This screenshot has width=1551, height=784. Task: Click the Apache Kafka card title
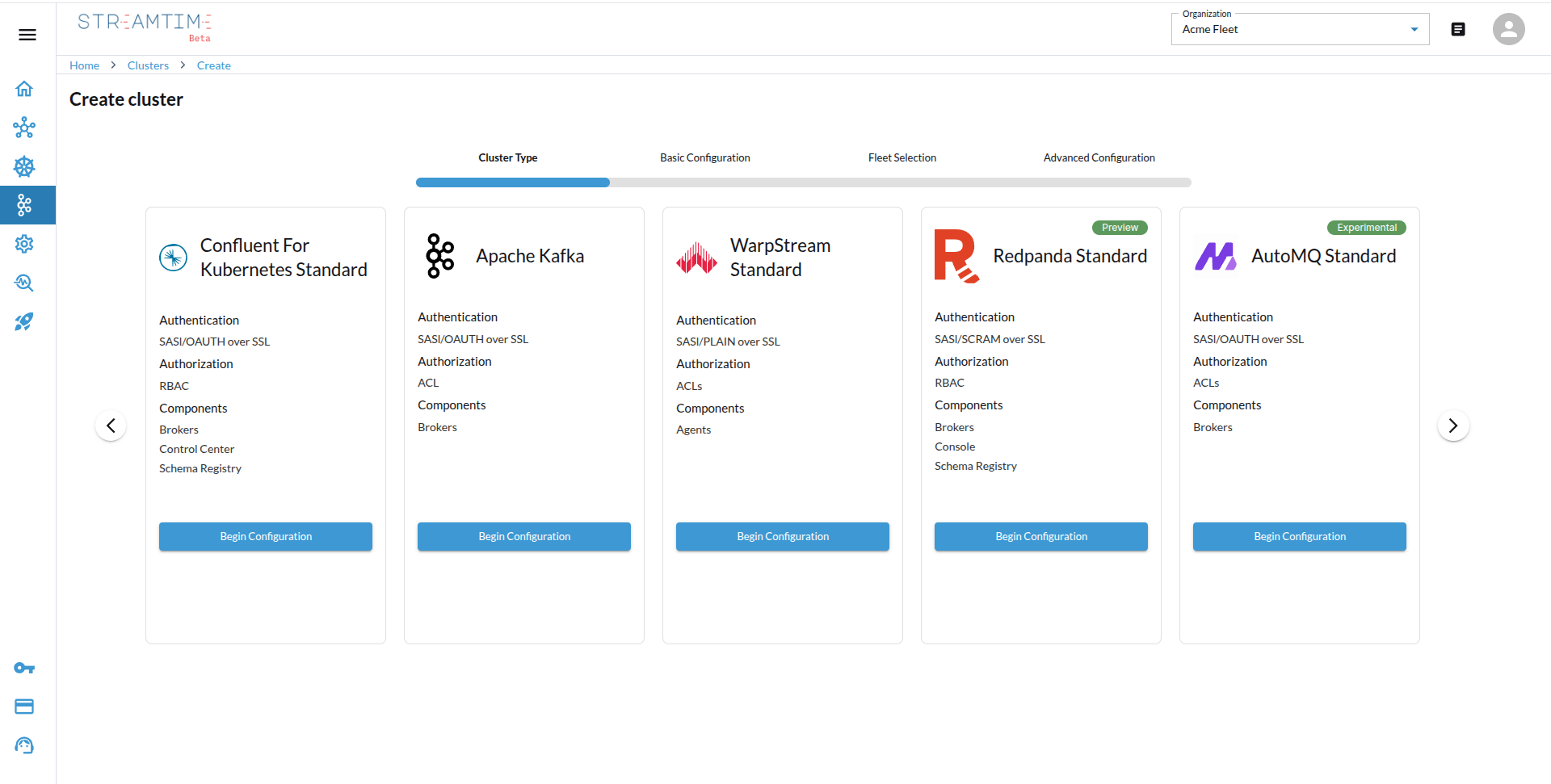pyautogui.click(x=530, y=256)
